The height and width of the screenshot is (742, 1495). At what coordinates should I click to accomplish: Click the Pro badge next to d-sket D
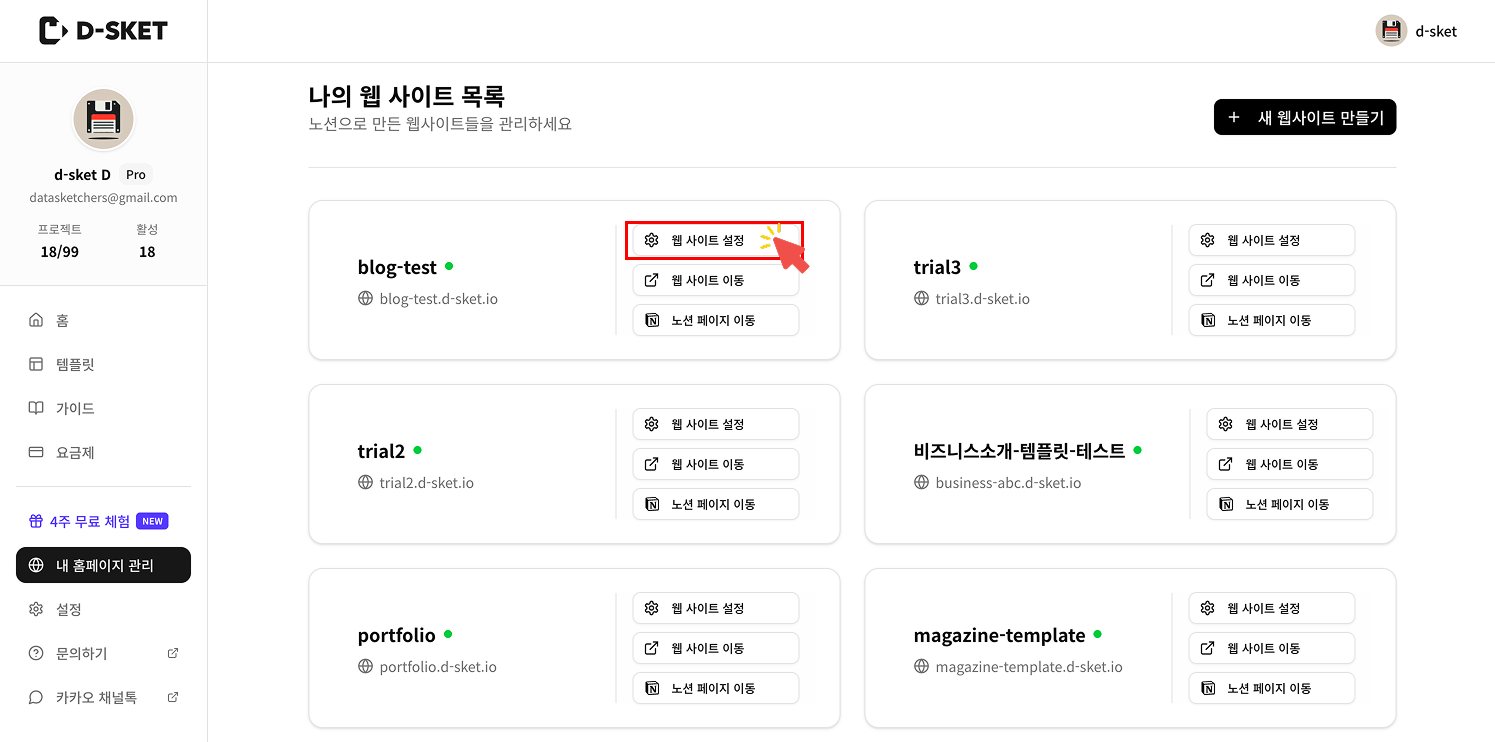(x=136, y=174)
